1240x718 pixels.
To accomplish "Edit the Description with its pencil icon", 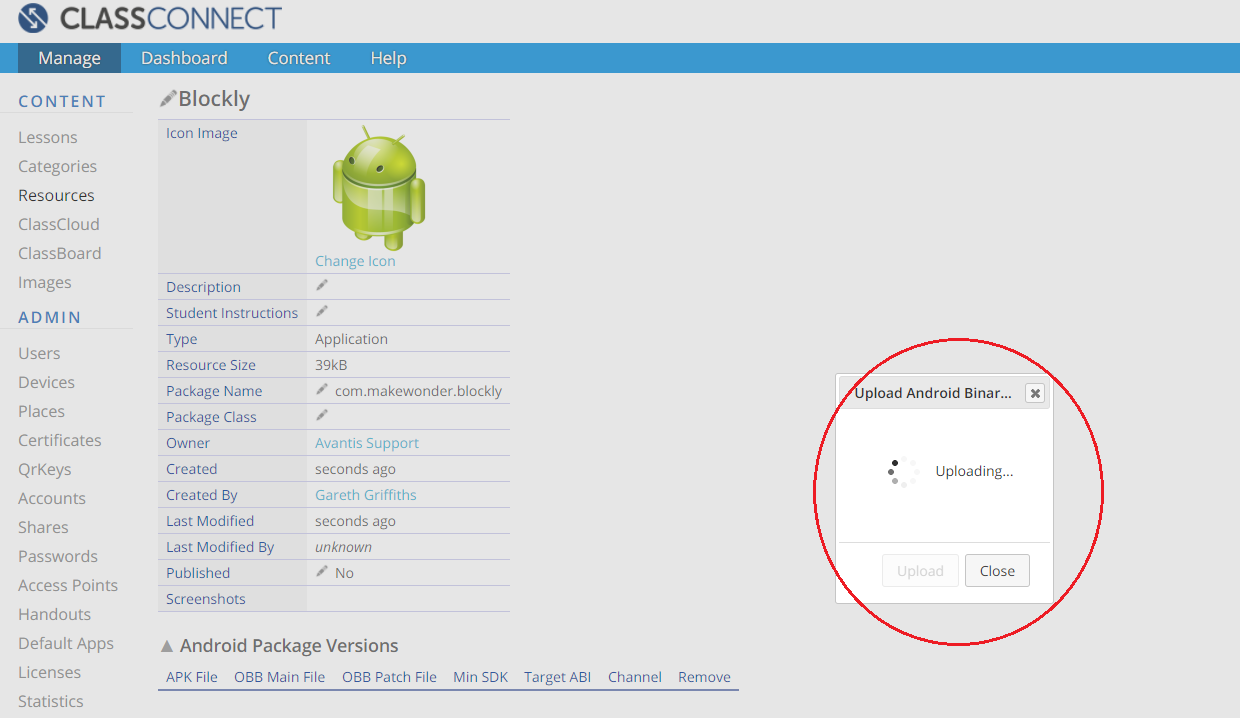I will 322,285.
